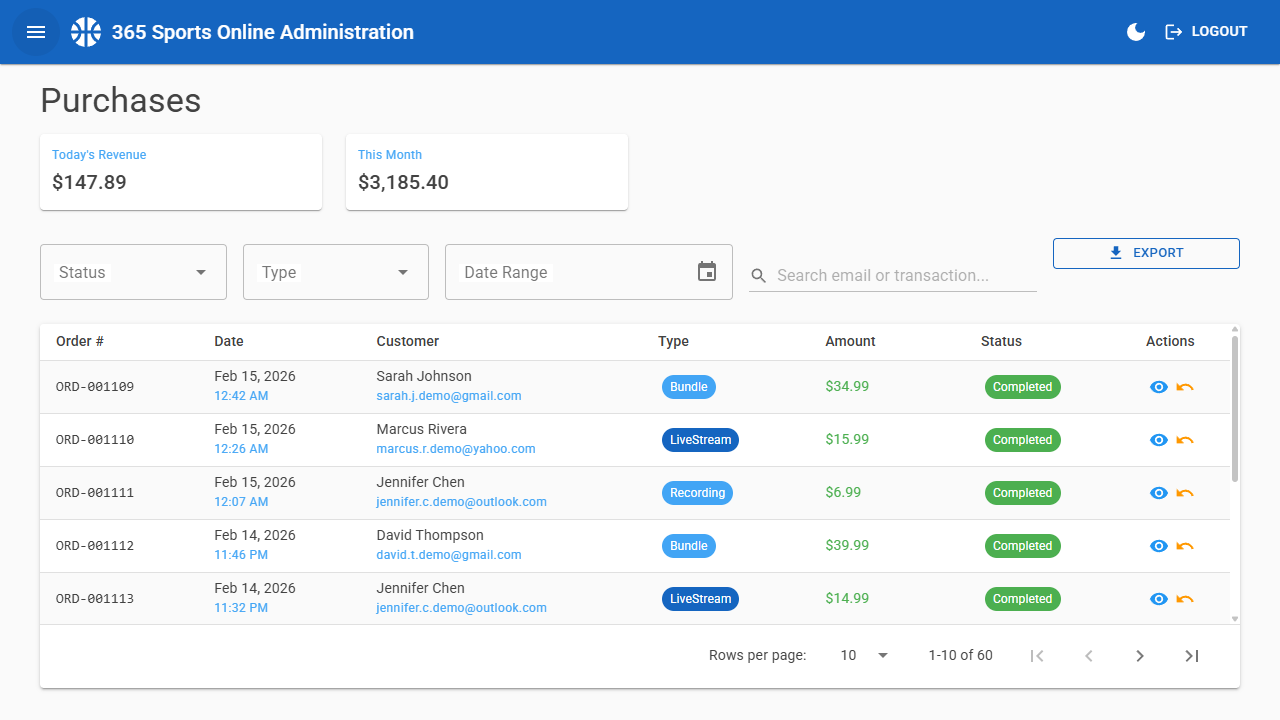Image resolution: width=1280 pixels, height=720 pixels.
Task: Click the Completed status chip for ORD-001112
Action: (x=1023, y=546)
